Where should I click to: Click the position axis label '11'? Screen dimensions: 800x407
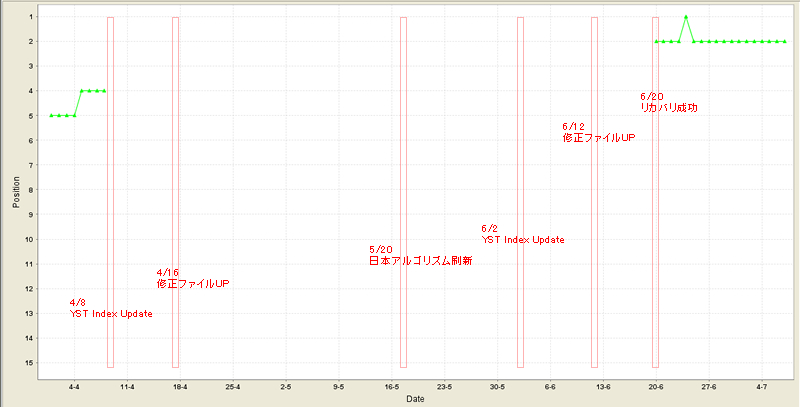pos(29,264)
